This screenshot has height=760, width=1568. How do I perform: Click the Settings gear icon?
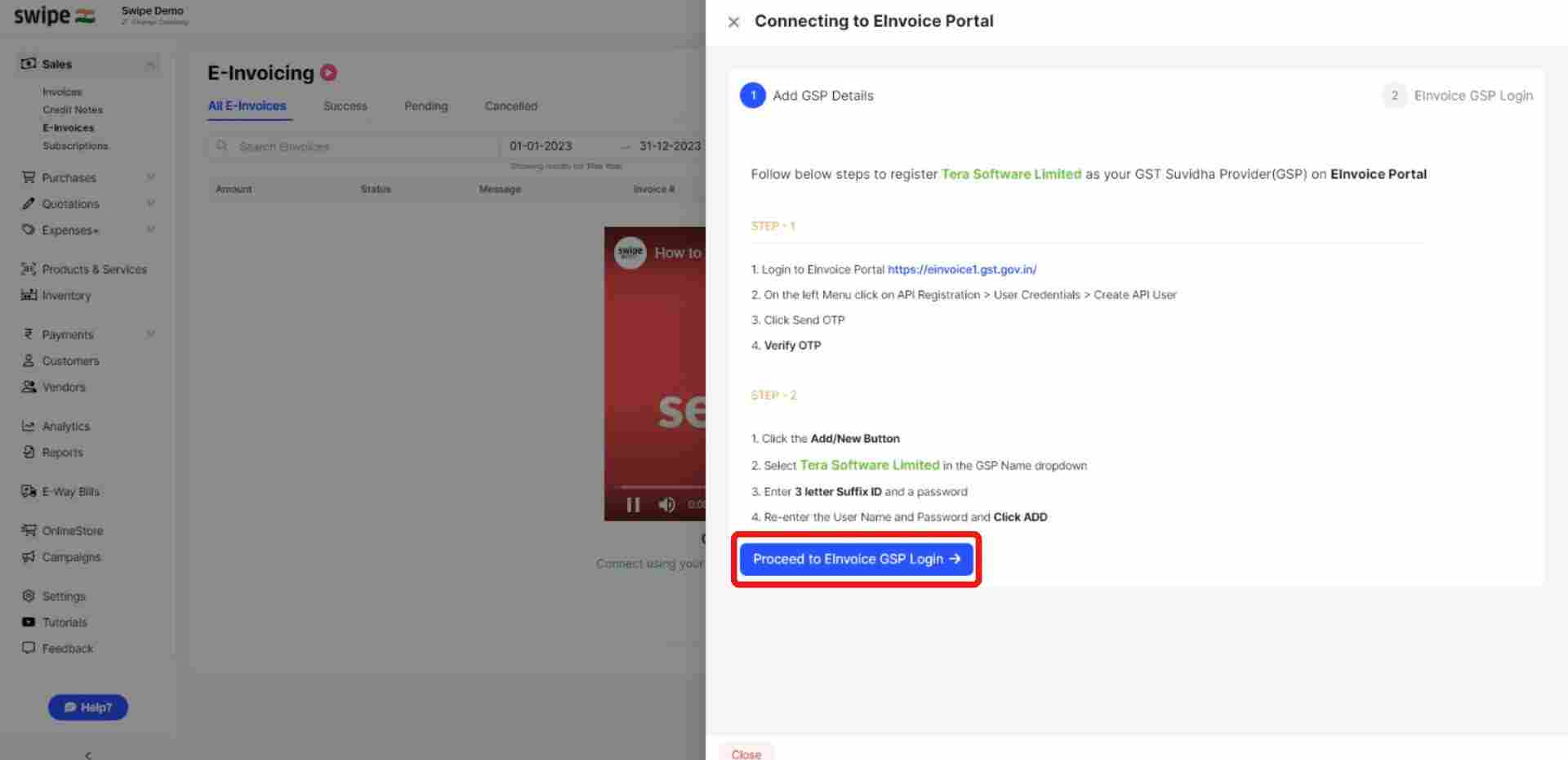click(x=29, y=596)
